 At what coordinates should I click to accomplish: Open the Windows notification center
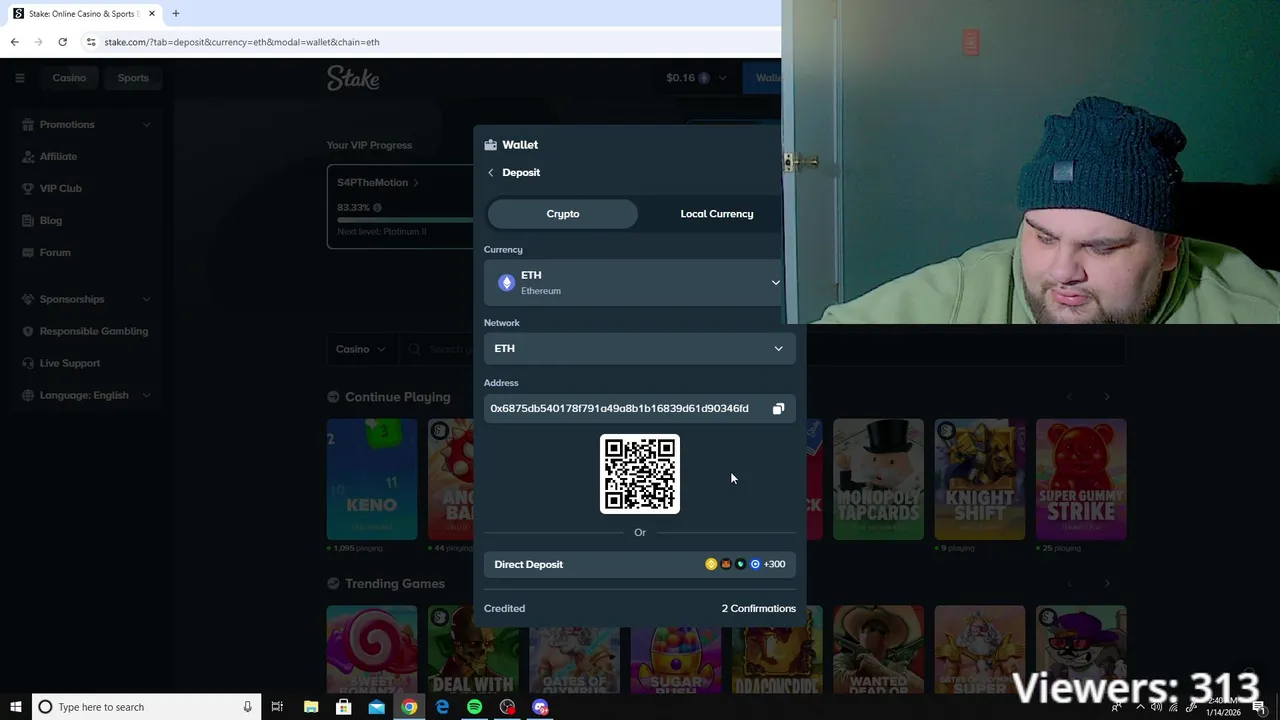1259,707
